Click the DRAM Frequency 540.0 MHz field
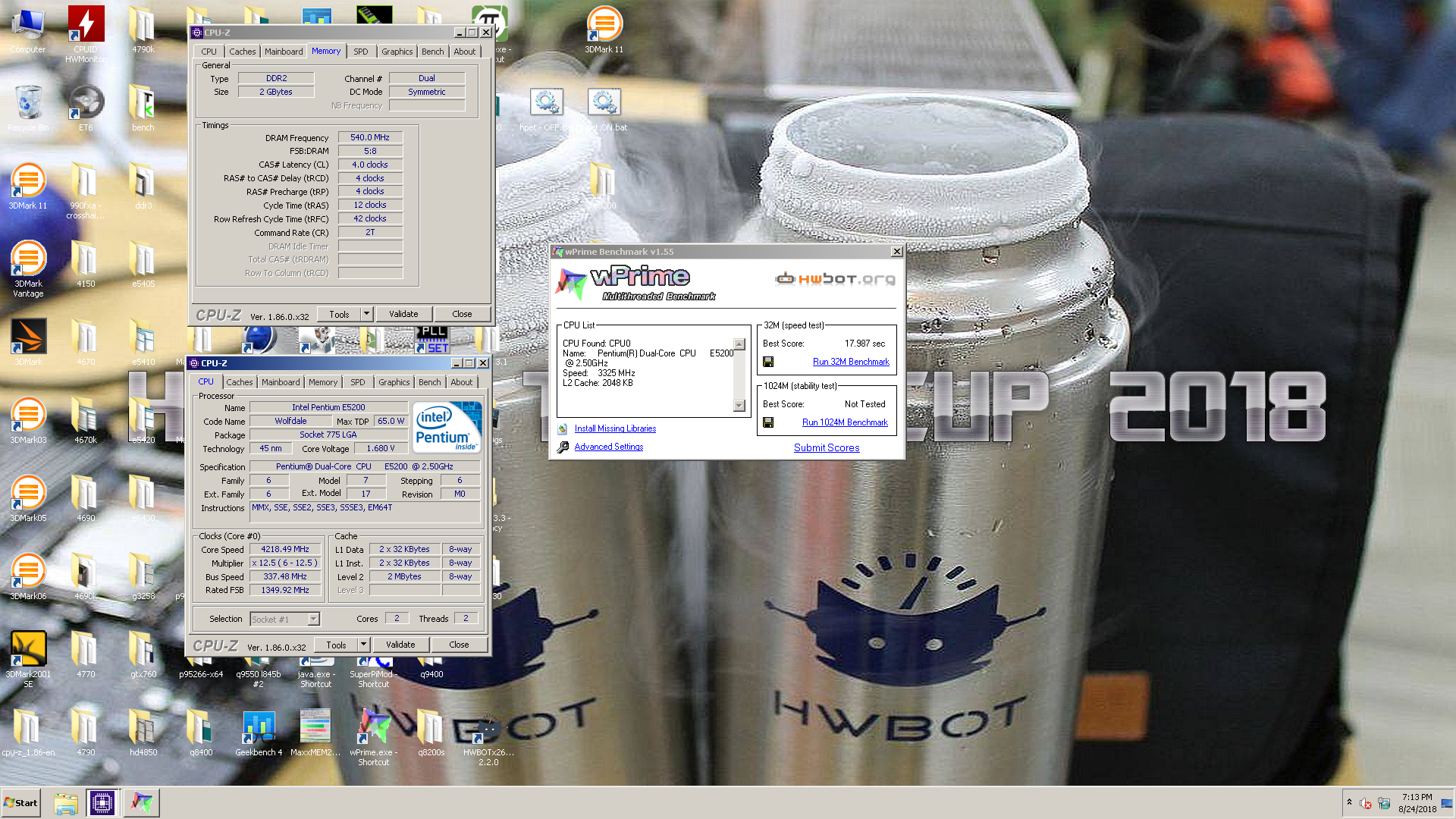 (370, 137)
